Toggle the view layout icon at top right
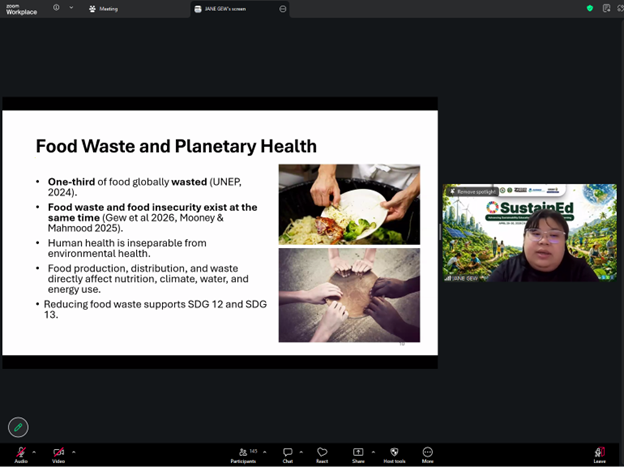Viewport: 624px width, 467px height. tap(606, 8)
